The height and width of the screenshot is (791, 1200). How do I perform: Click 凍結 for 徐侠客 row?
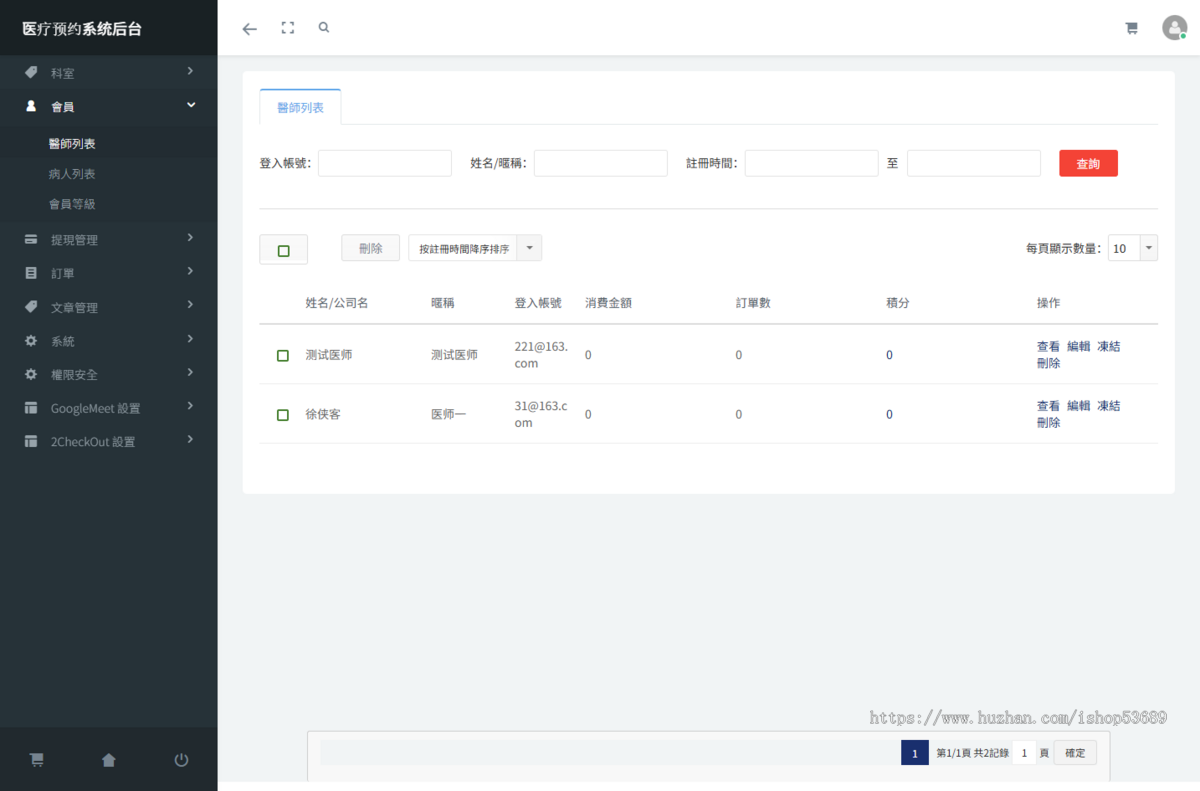[1108, 406]
